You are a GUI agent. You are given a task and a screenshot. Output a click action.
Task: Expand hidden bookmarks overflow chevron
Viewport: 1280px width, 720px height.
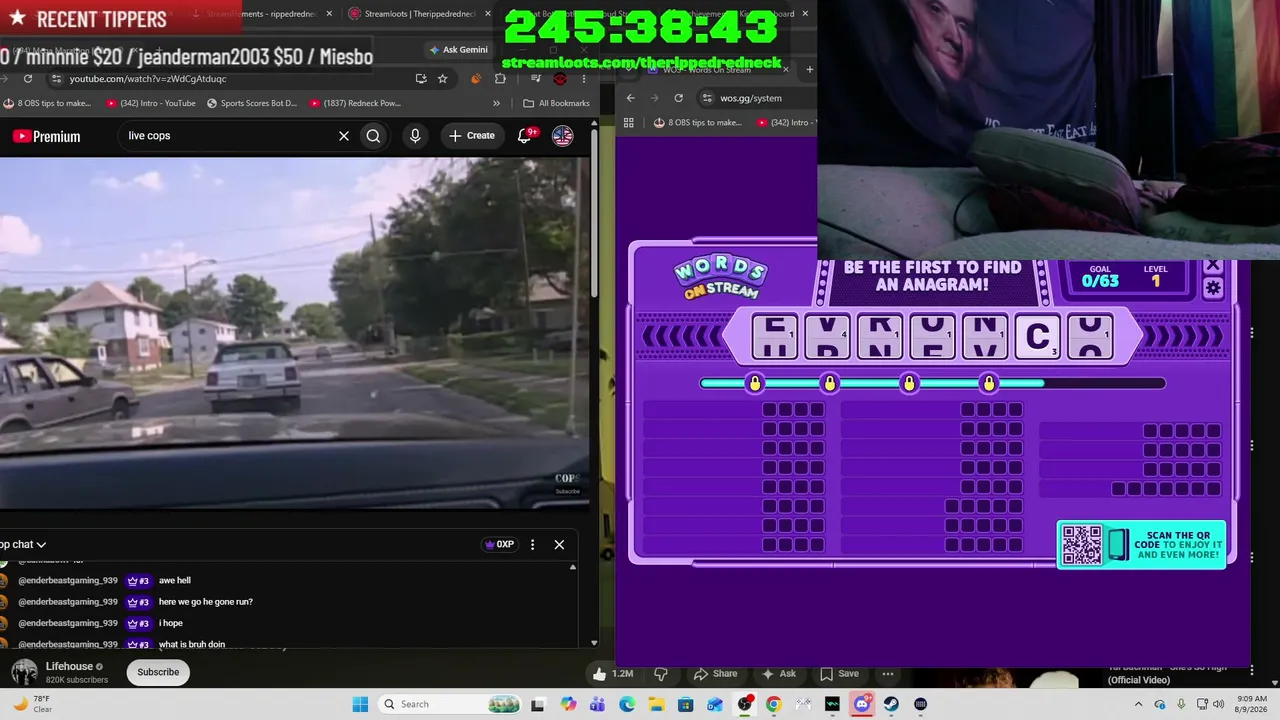(x=496, y=103)
